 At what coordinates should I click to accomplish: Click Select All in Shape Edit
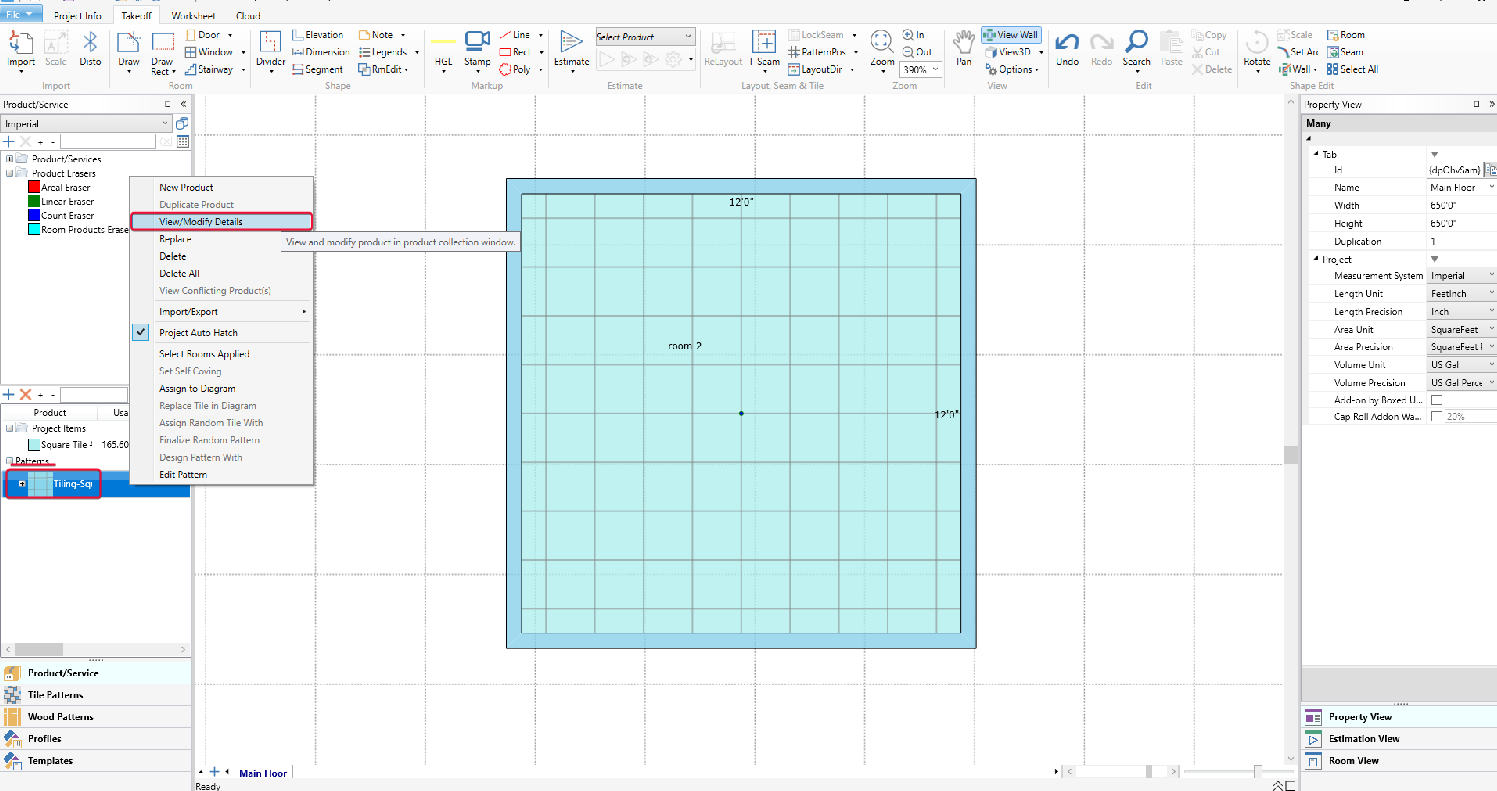coord(1352,69)
